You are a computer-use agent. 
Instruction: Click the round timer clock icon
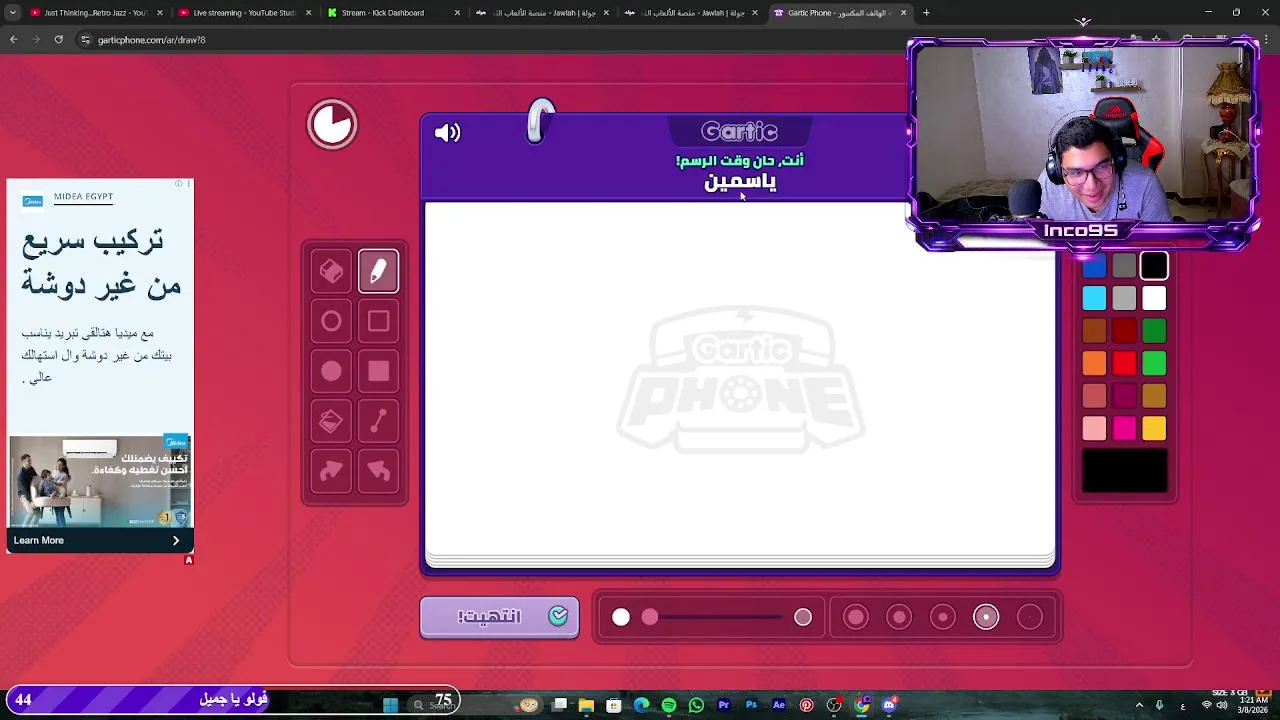pos(332,125)
